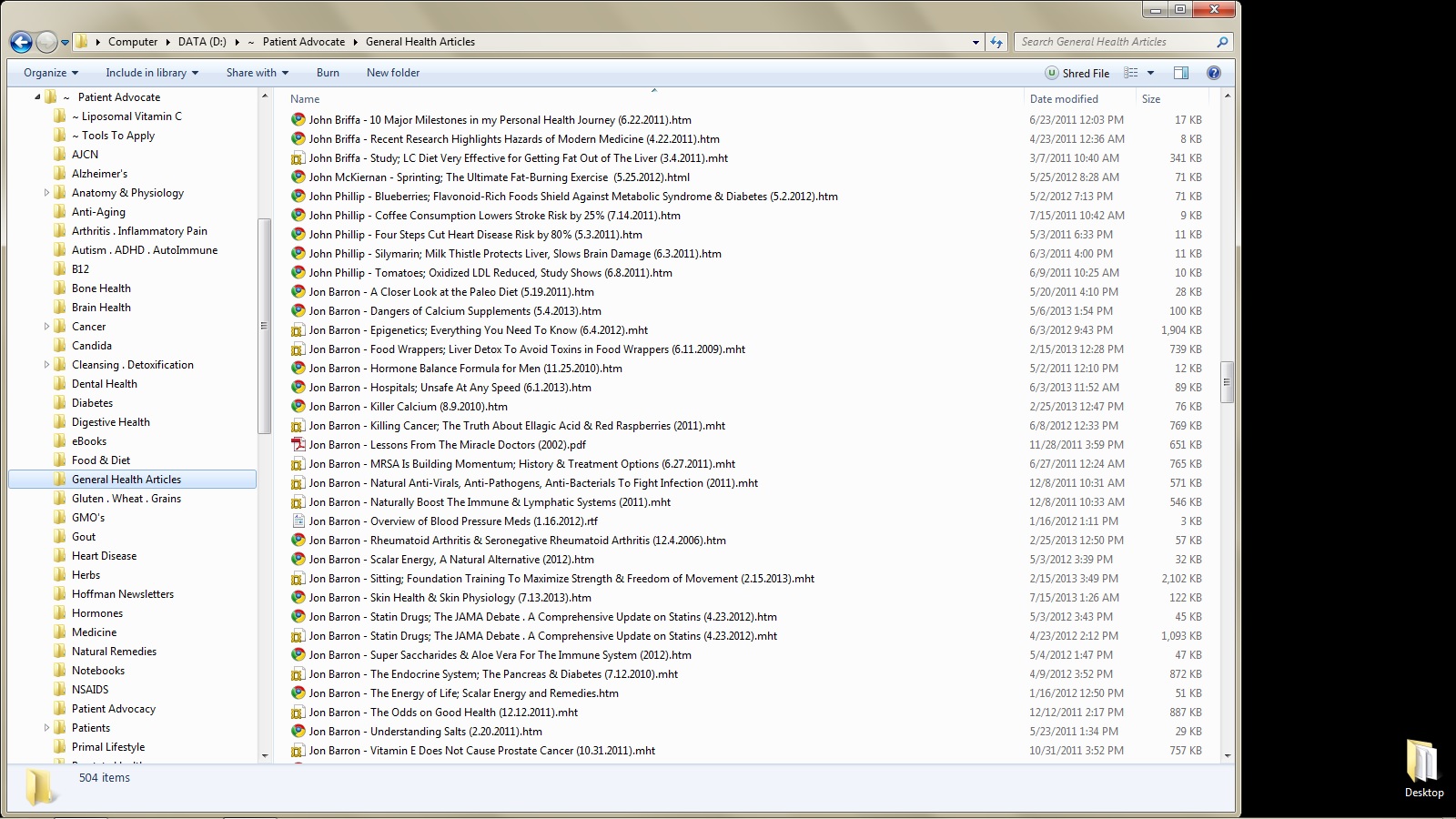Click the Back navigation arrow button
The height and width of the screenshot is (819, 1456).
point(21,42)
